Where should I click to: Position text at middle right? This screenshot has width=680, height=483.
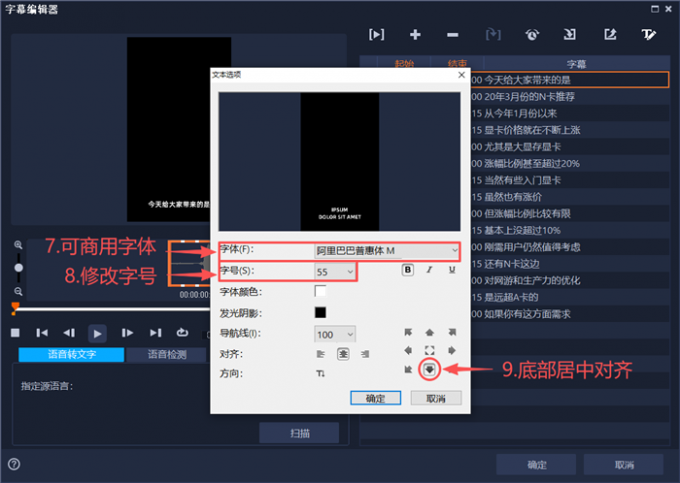(x=452, y=350)
